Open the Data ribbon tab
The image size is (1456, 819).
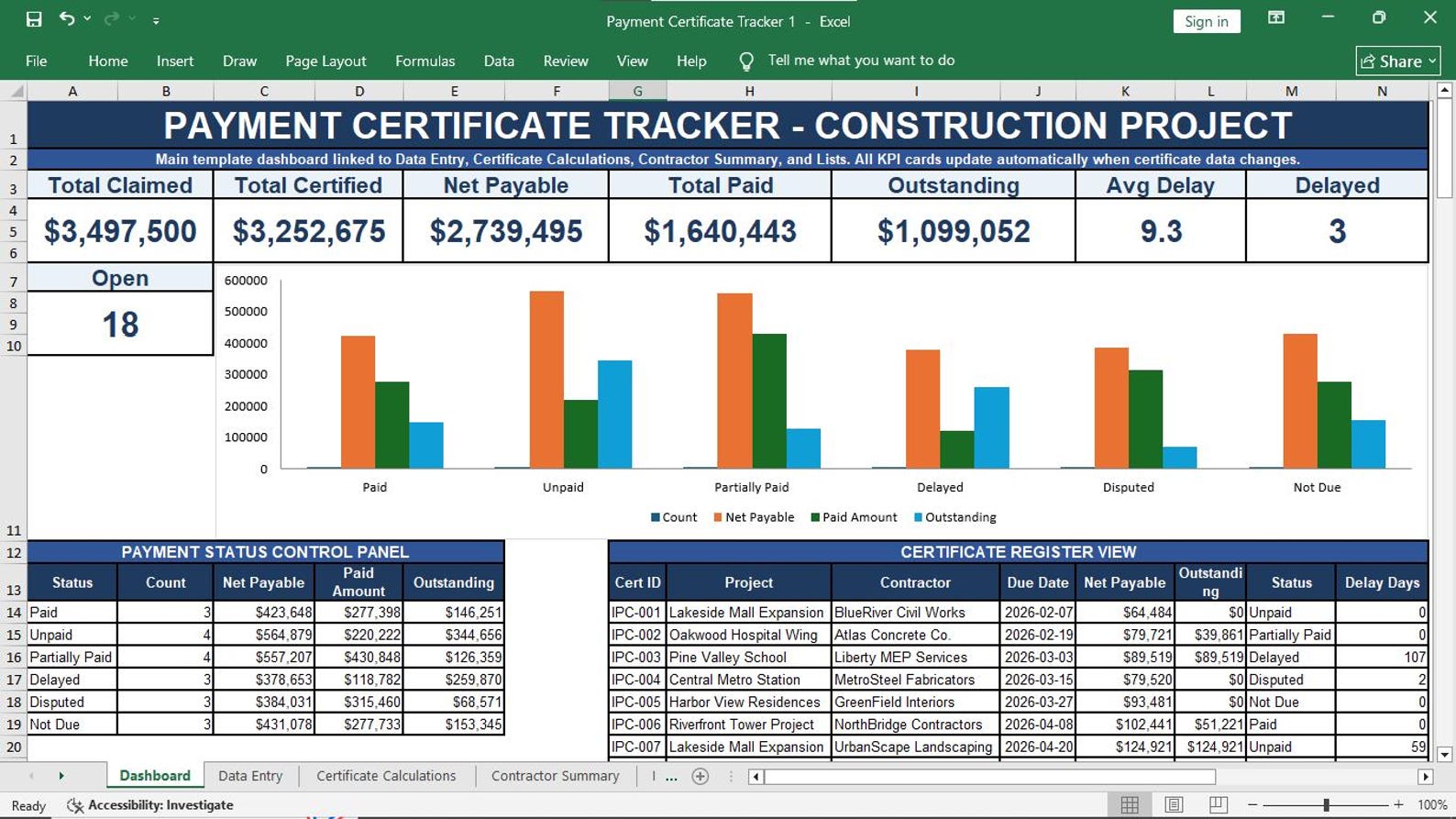499,61
